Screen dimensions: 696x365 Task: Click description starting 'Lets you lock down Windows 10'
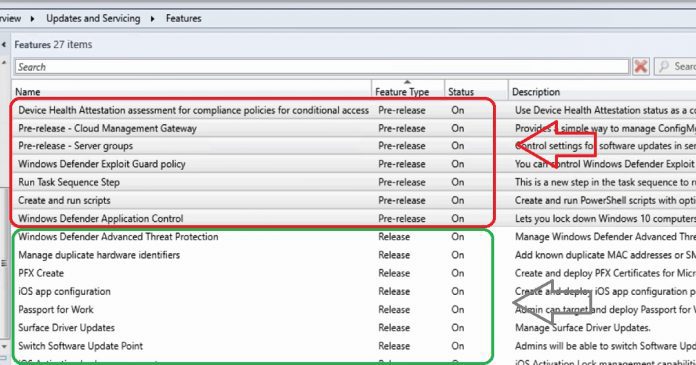pos(605,218)
